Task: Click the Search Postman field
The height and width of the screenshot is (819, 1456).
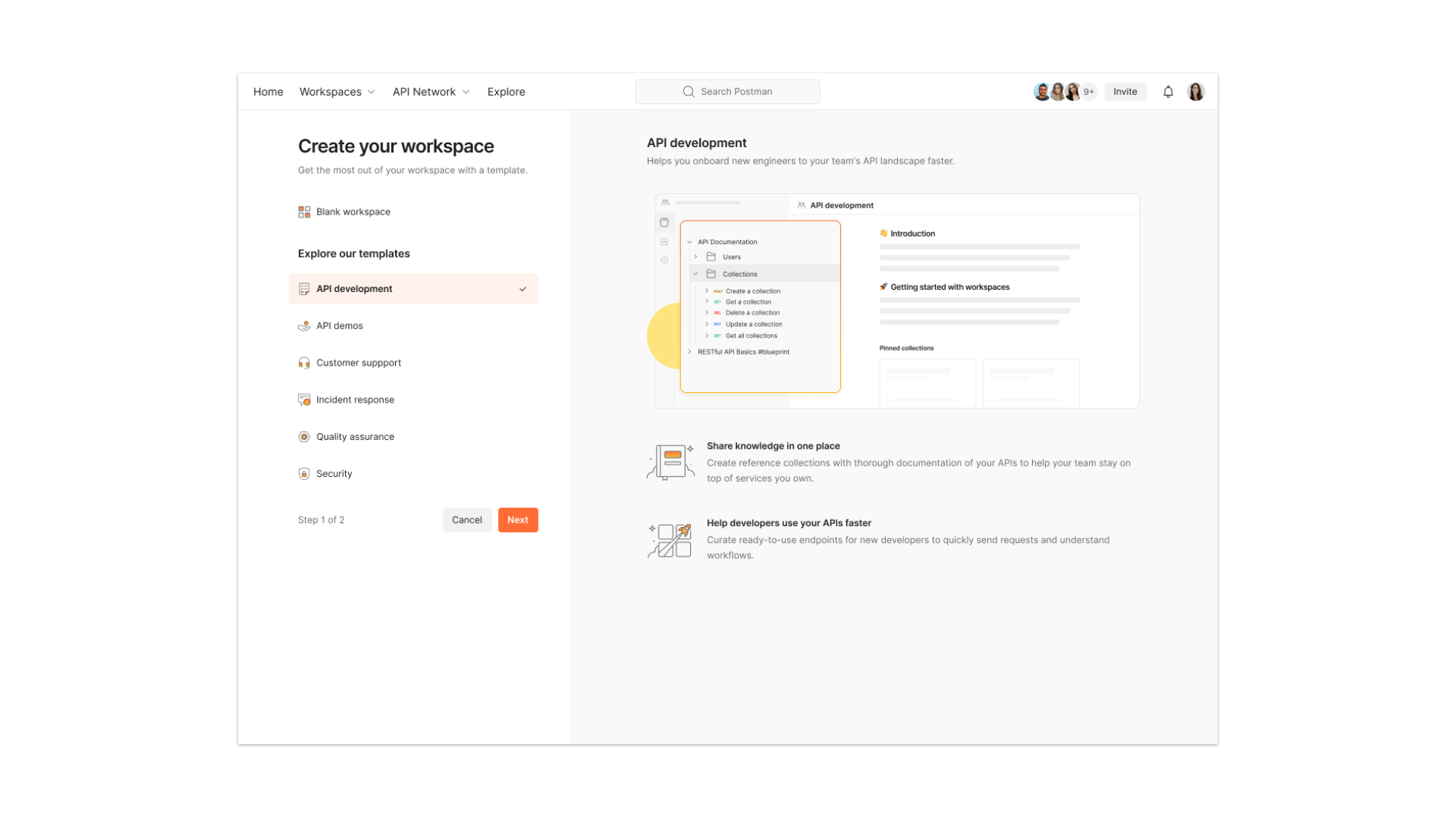Action: (727, 92)
